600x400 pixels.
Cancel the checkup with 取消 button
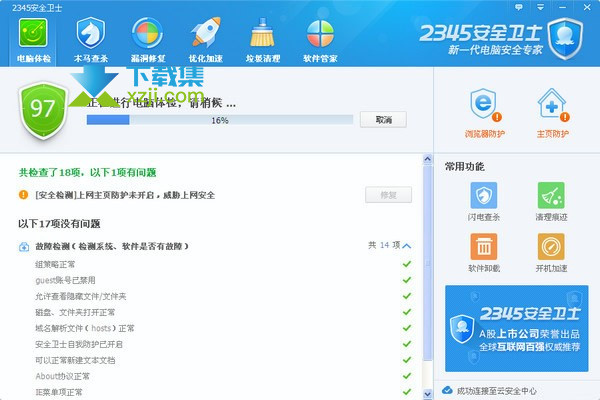click(383, 120)
